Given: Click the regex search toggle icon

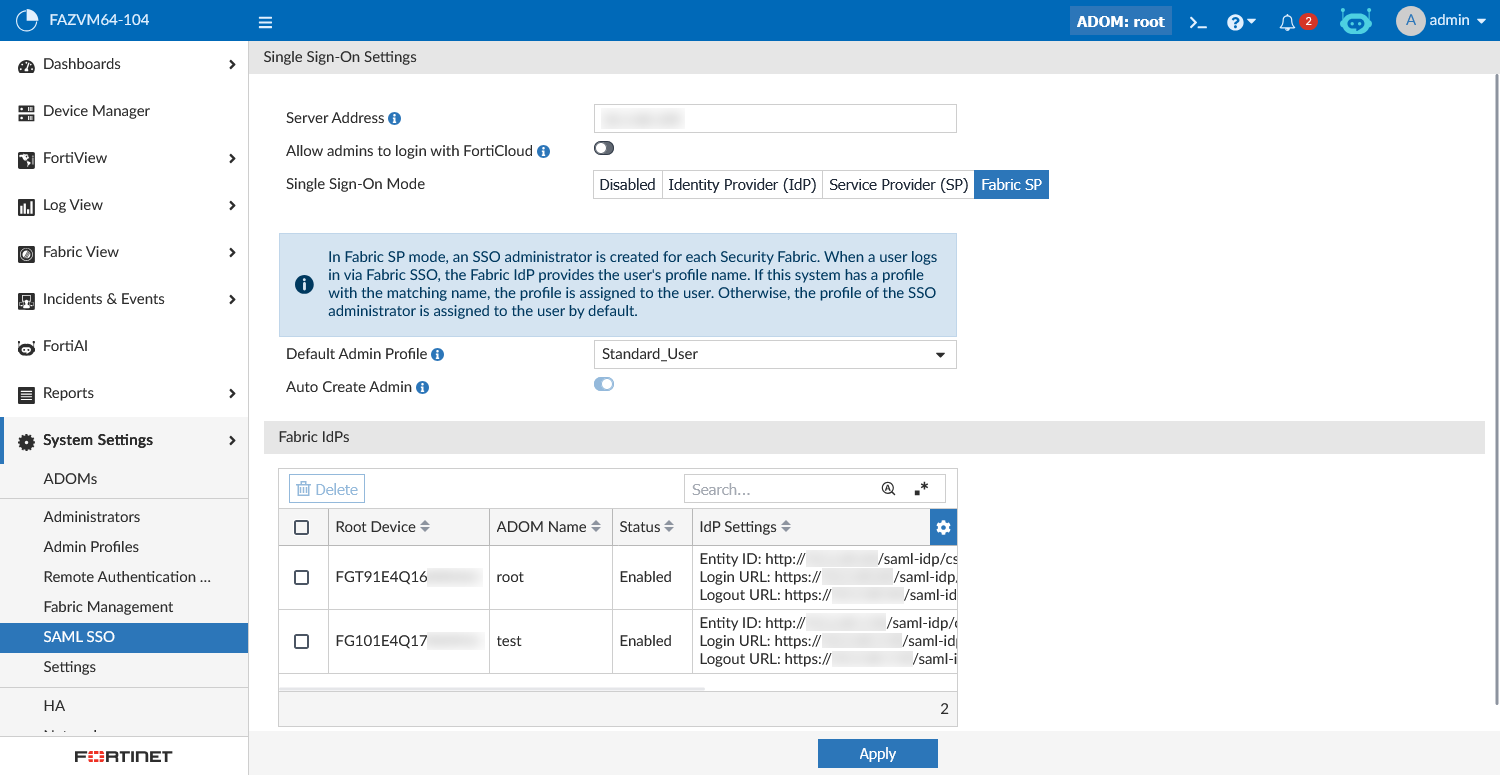Looking at the screenshot, I should coord(922,489).
